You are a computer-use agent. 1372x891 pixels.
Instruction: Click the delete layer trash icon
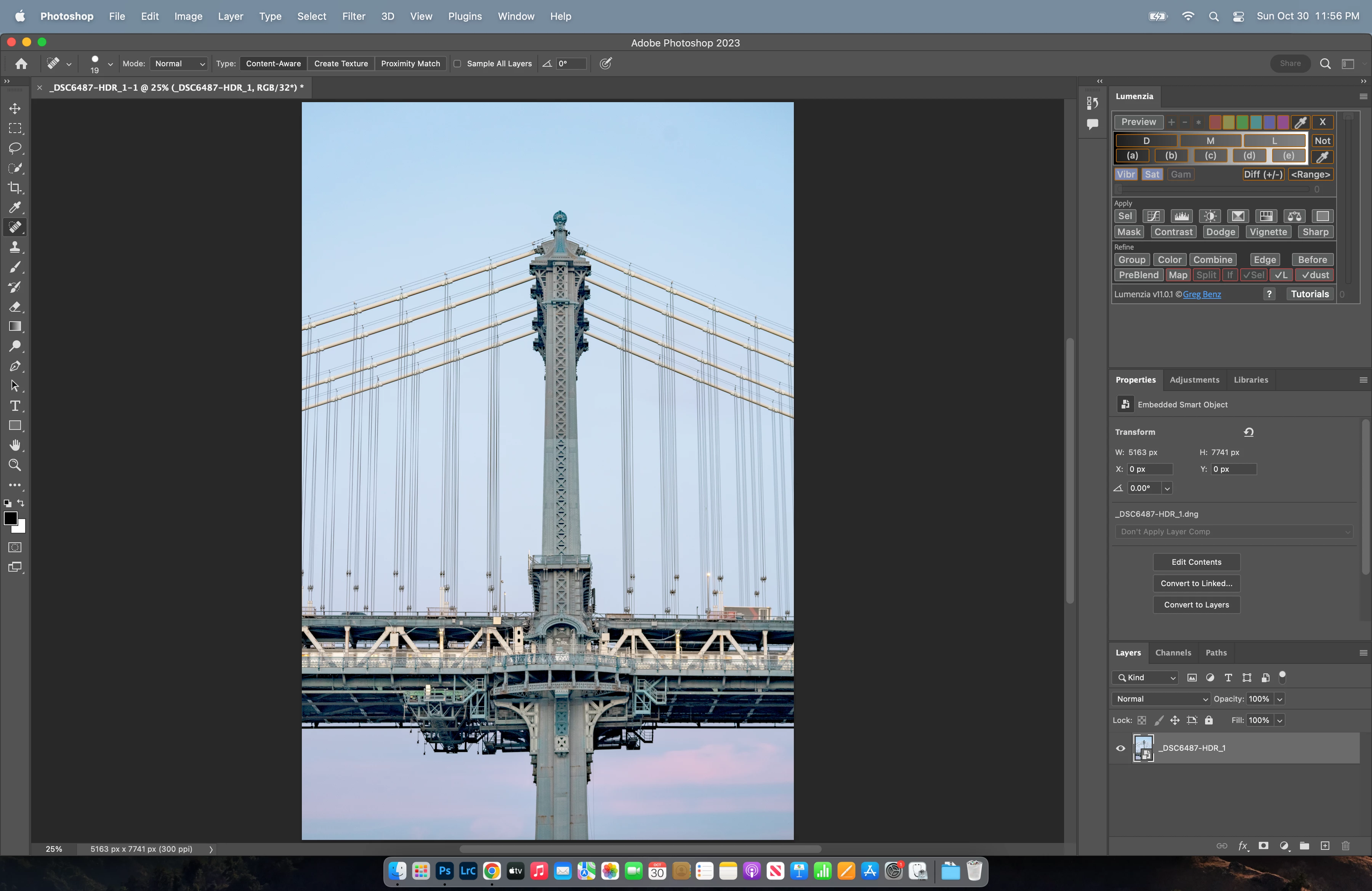click(1345, 846)
